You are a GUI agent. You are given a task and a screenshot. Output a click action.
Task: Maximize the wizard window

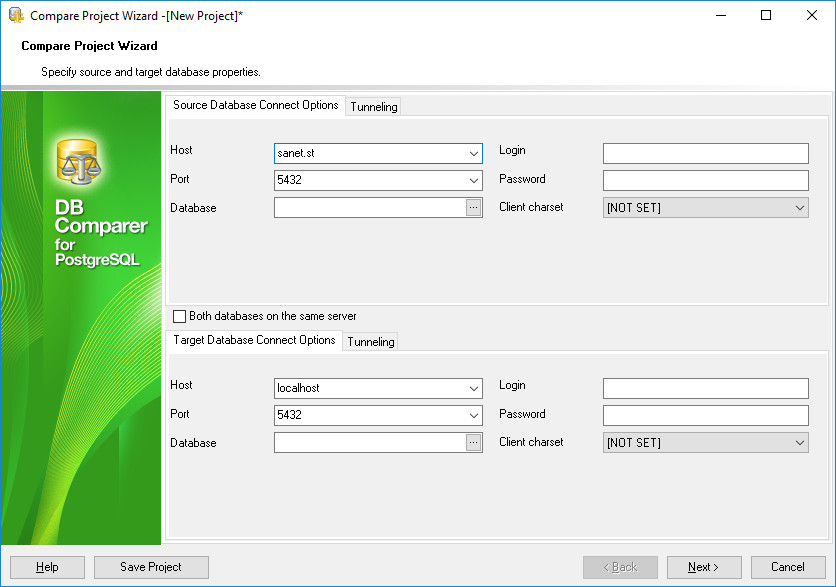pyautogui.click(x=766, y=15)
